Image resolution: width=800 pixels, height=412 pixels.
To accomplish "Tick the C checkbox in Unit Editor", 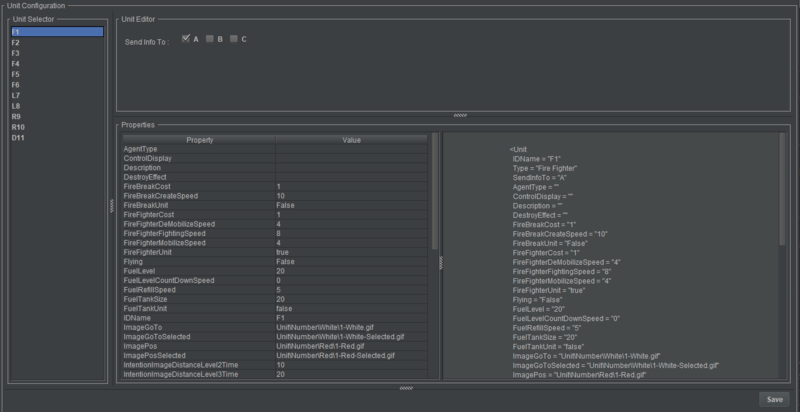I will tap(234, 39).
